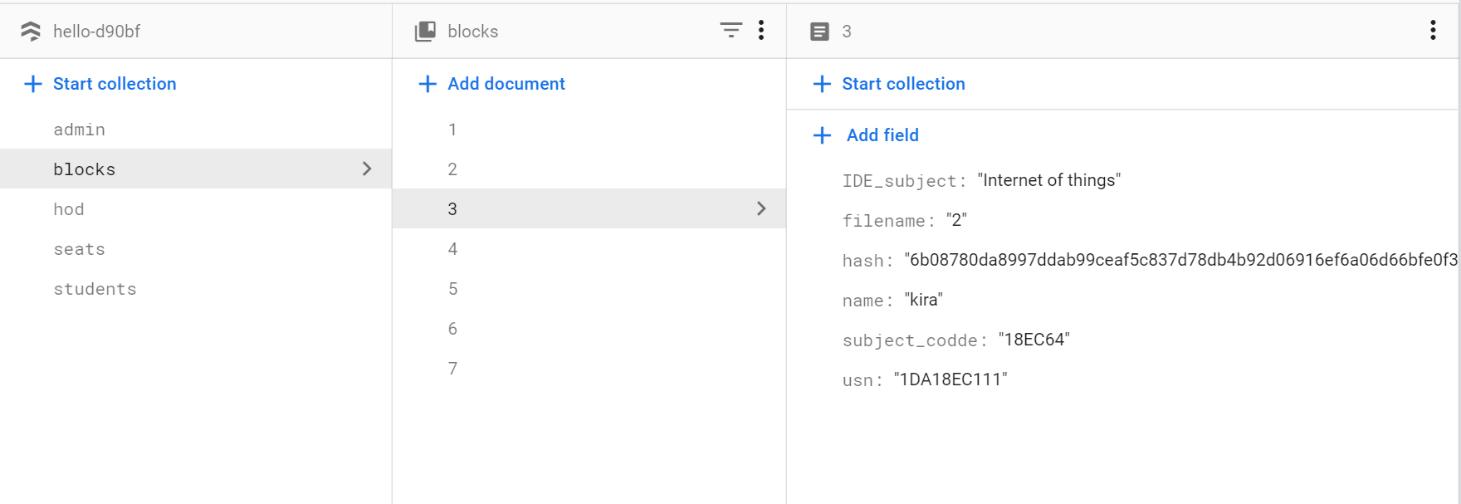Open the blocks collection overflow menu

coord(761,31)
